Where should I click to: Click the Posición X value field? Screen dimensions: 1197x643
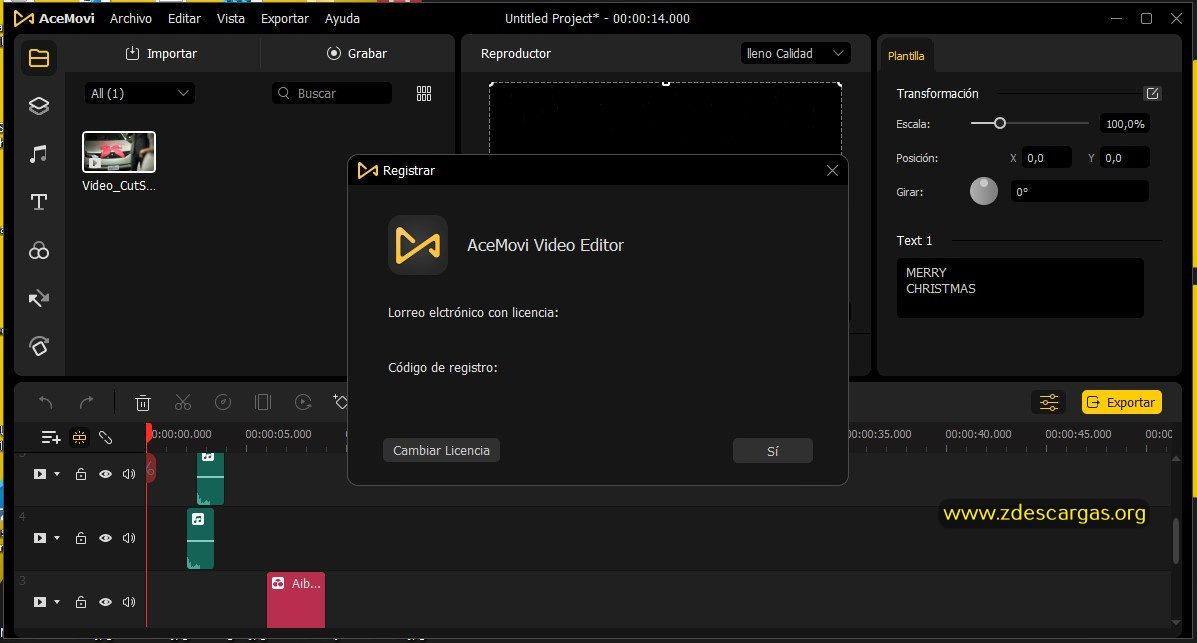point(1047,158)
